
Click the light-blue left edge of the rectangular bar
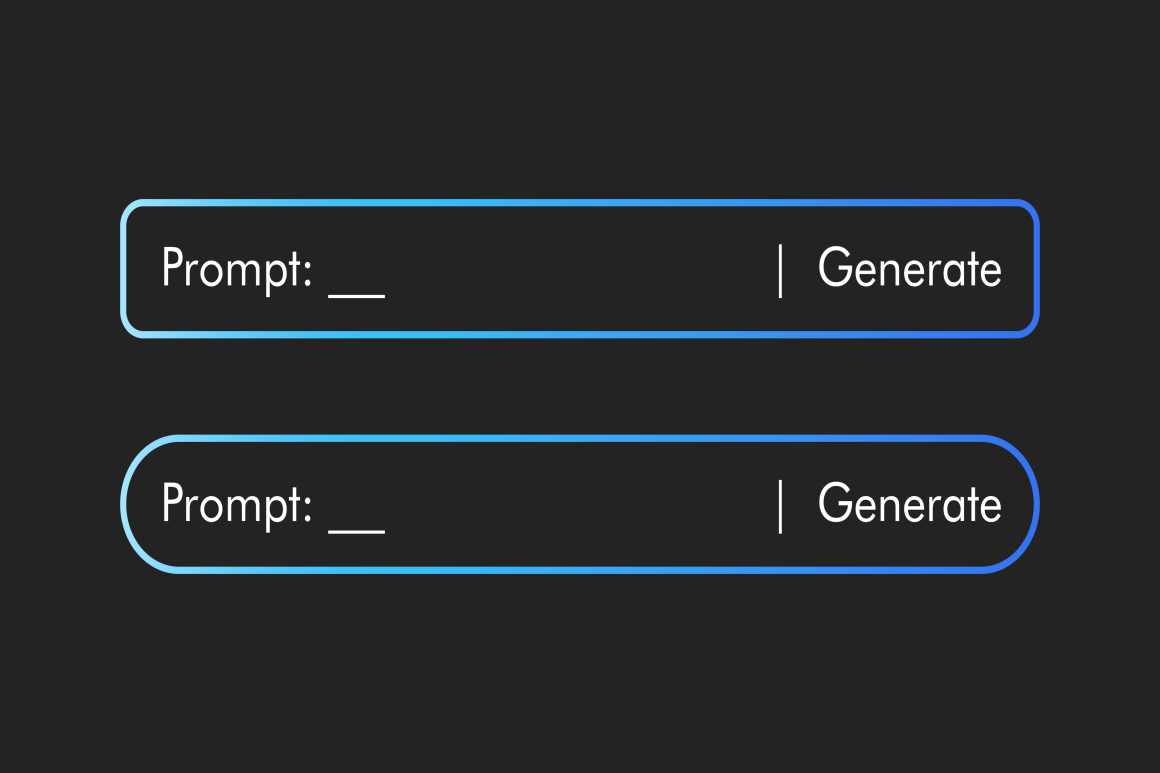124,269
